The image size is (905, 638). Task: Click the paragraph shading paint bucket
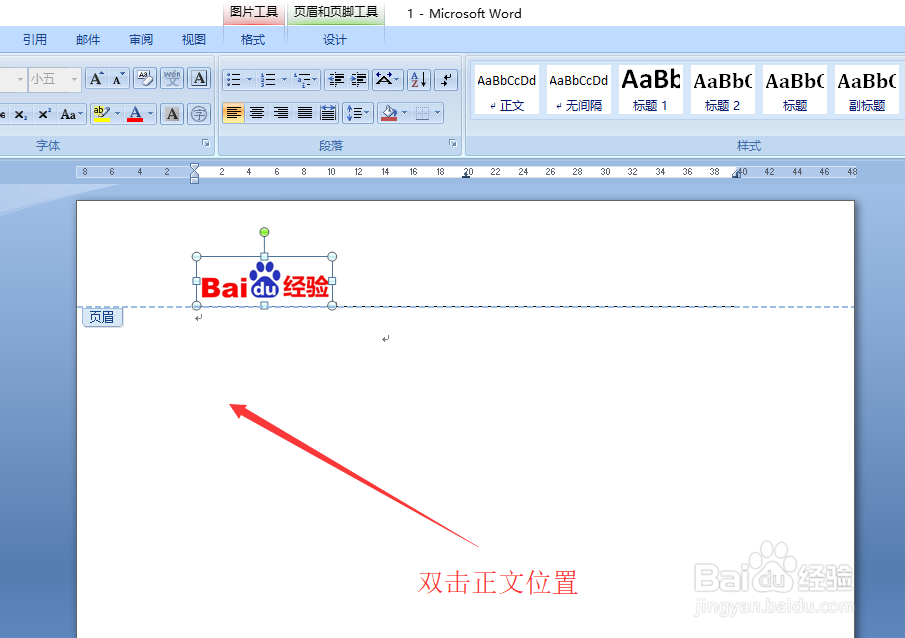(x=390, y=113)
